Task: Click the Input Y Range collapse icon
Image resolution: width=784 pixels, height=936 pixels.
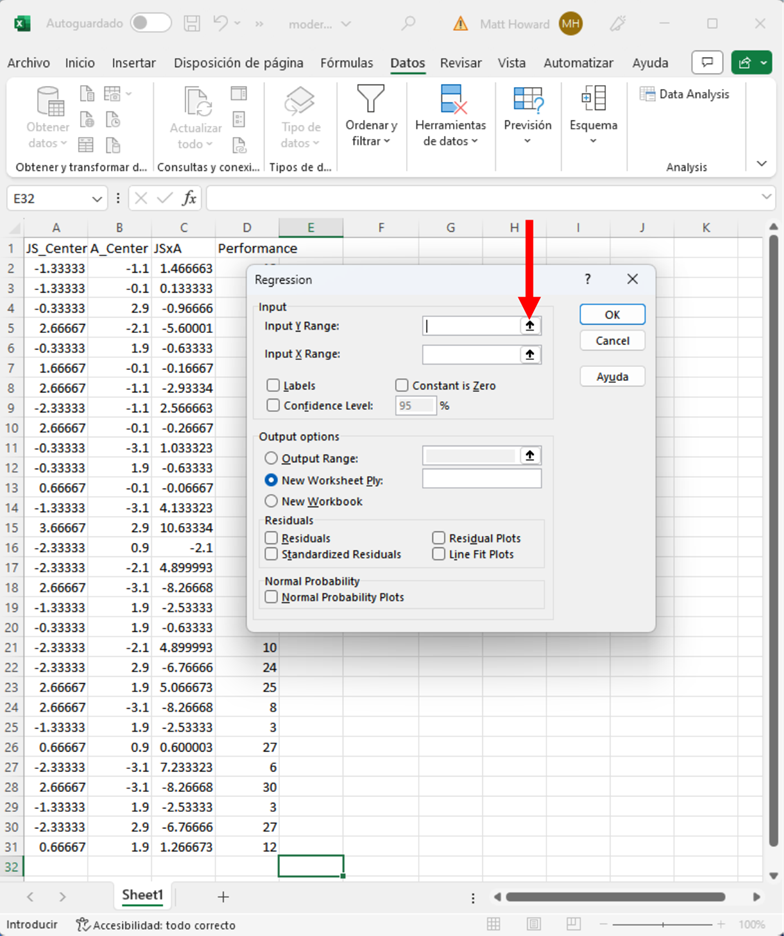Action: pyautogui.click(x=530, y=326)
